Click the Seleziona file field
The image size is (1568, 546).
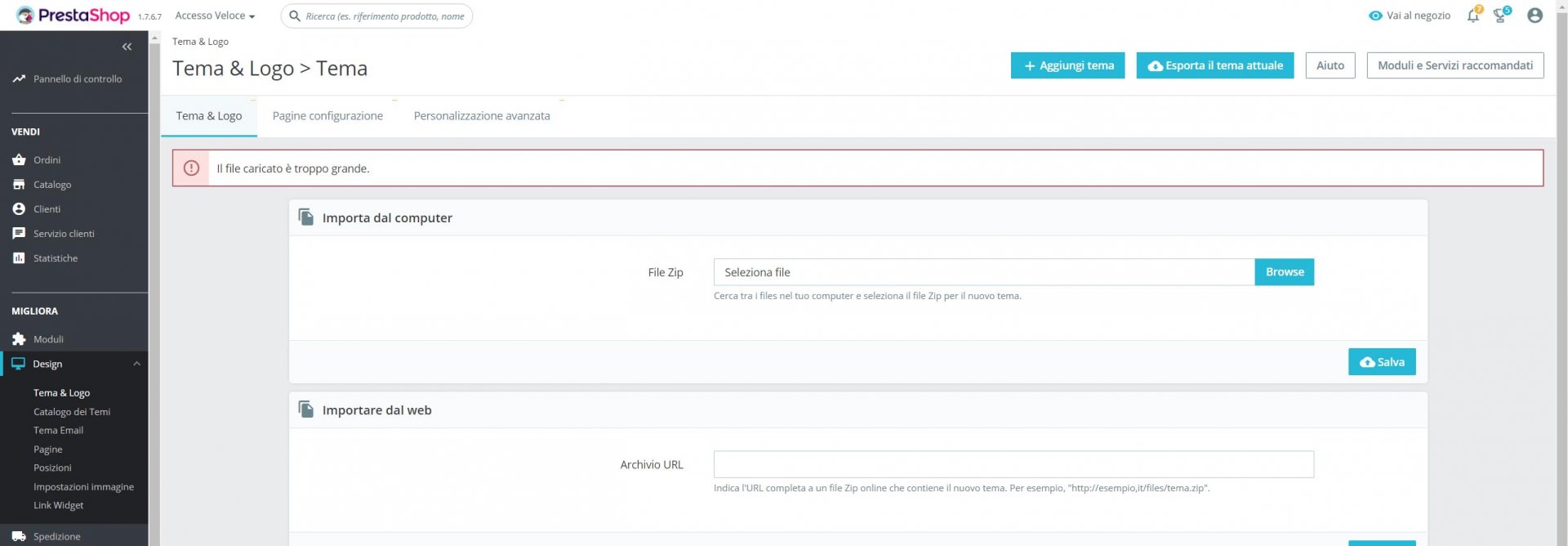984,272
